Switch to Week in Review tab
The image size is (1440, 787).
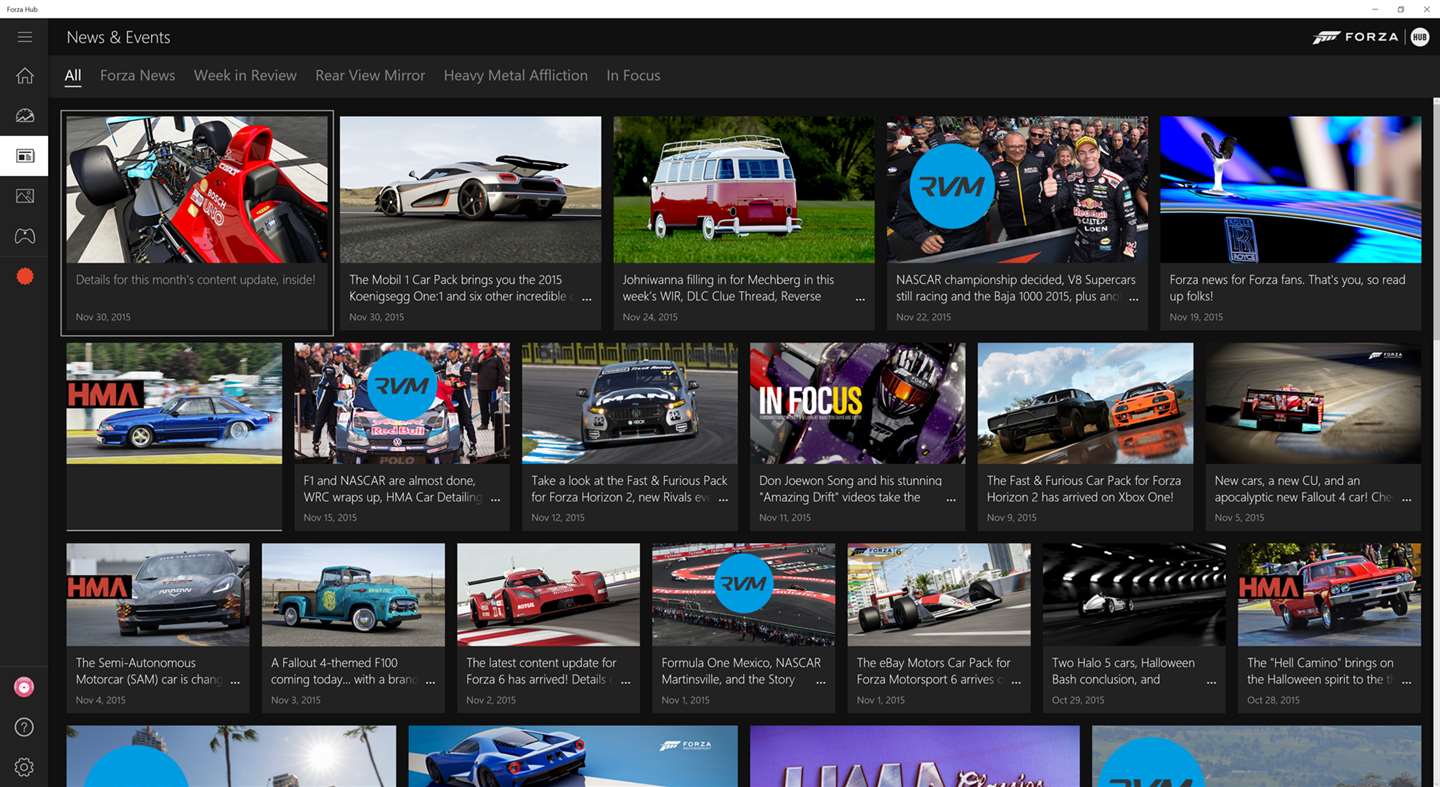pyautogui.click(x=245, y=75)
